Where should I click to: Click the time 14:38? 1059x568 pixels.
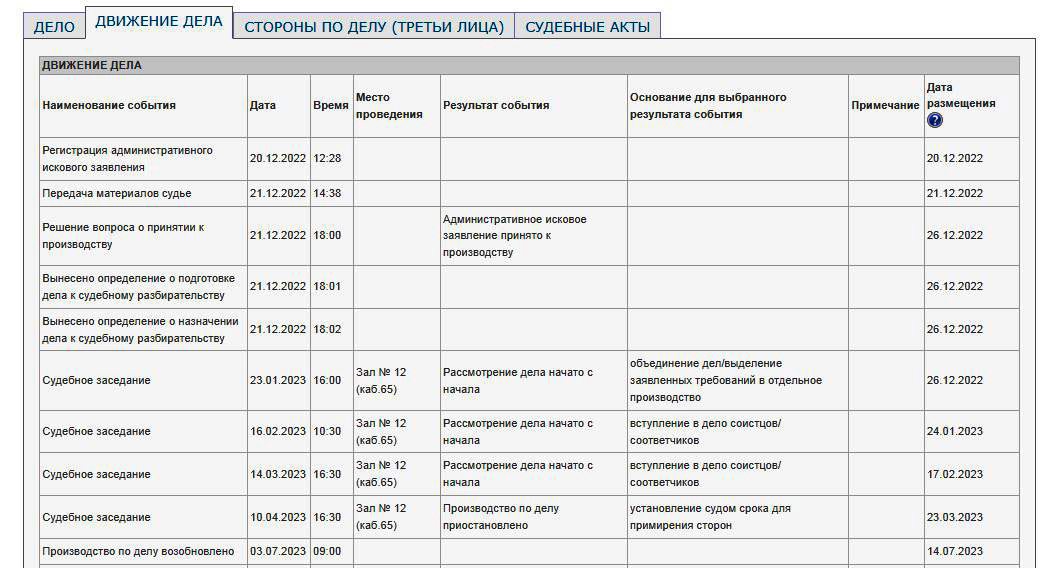click(327, 193)
